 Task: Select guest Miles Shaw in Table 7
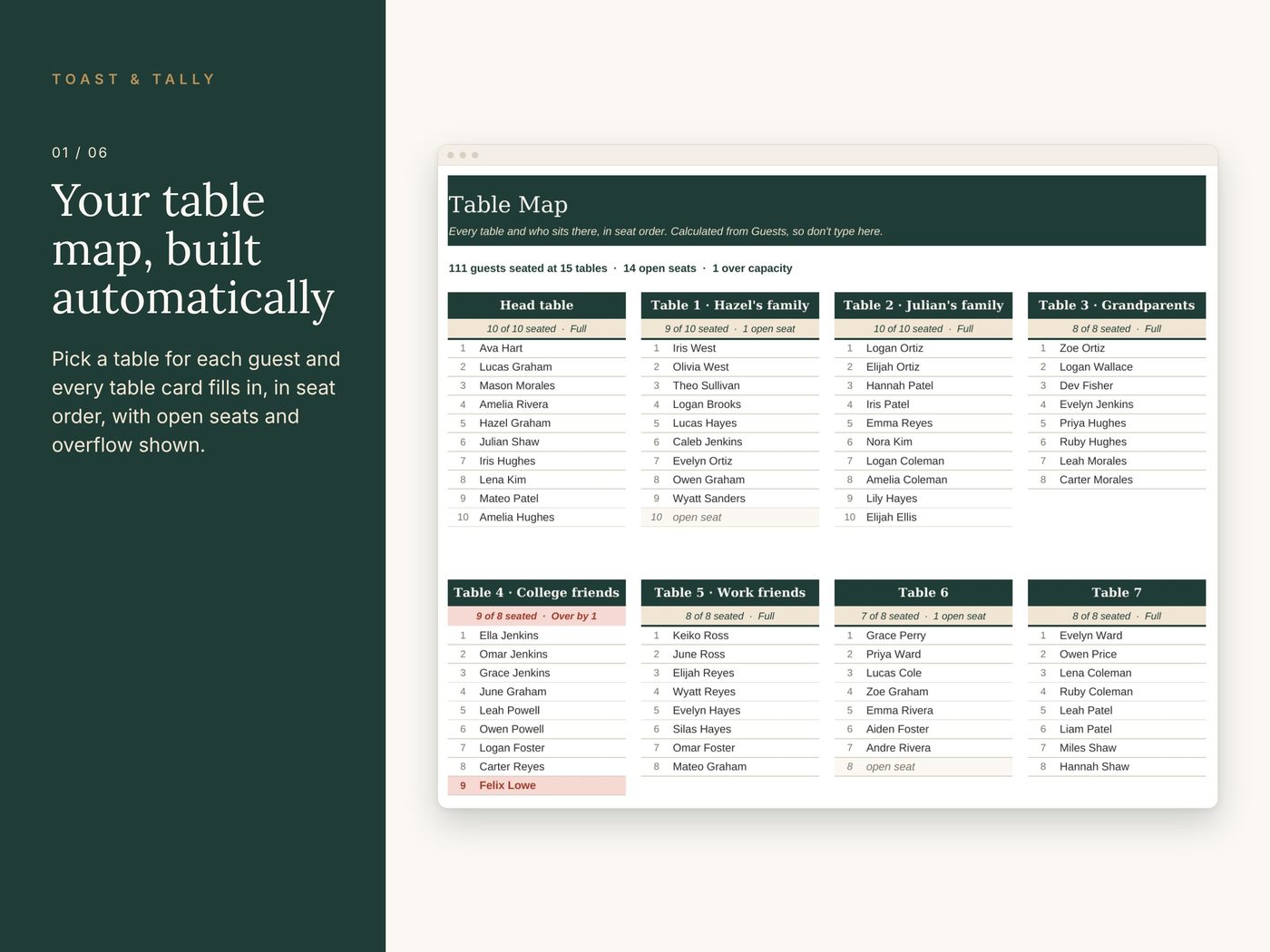point(1117,748)
